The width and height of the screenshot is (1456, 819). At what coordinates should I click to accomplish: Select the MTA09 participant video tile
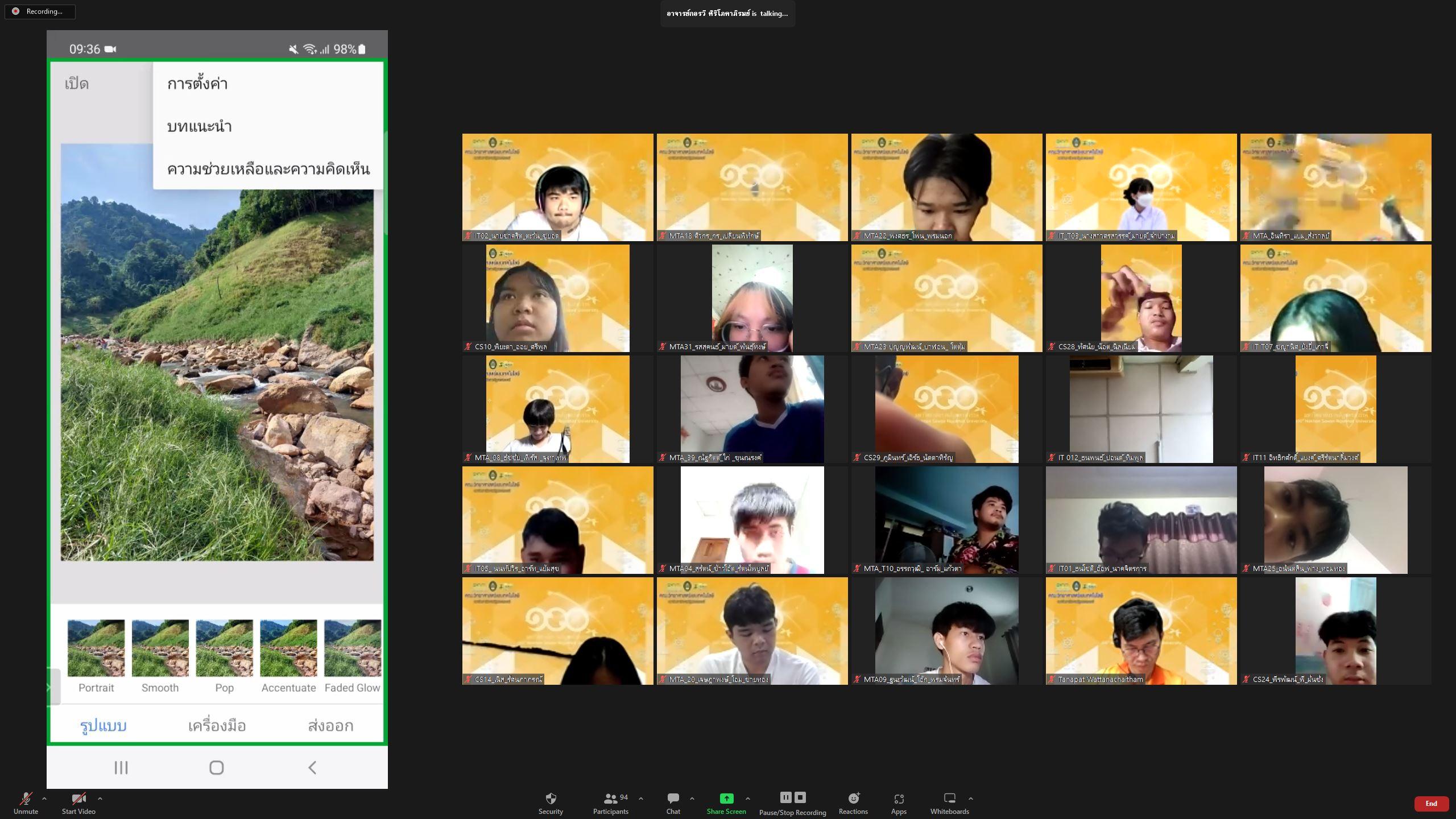tap(947, 631)
